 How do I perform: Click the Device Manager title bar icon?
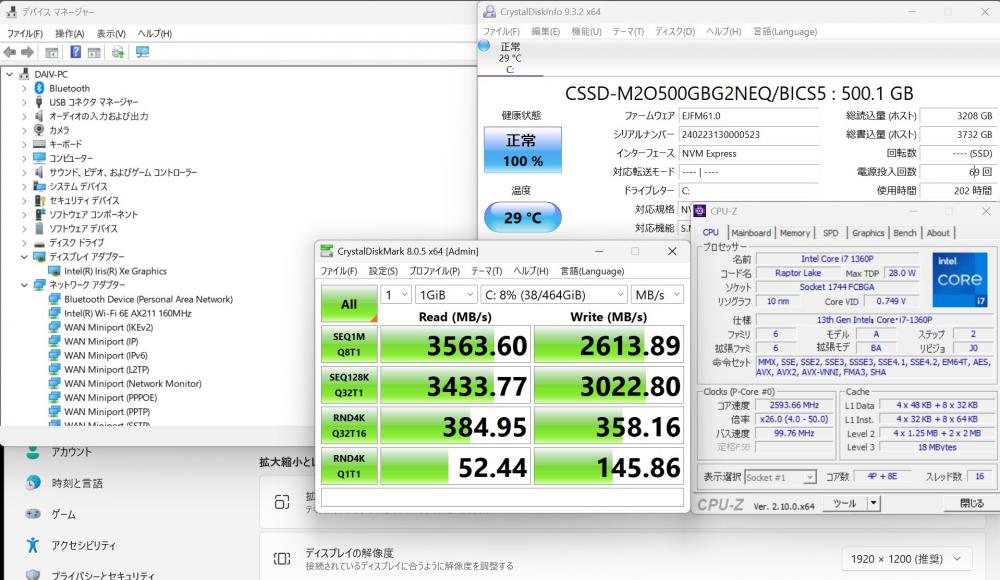pos(11,11)
